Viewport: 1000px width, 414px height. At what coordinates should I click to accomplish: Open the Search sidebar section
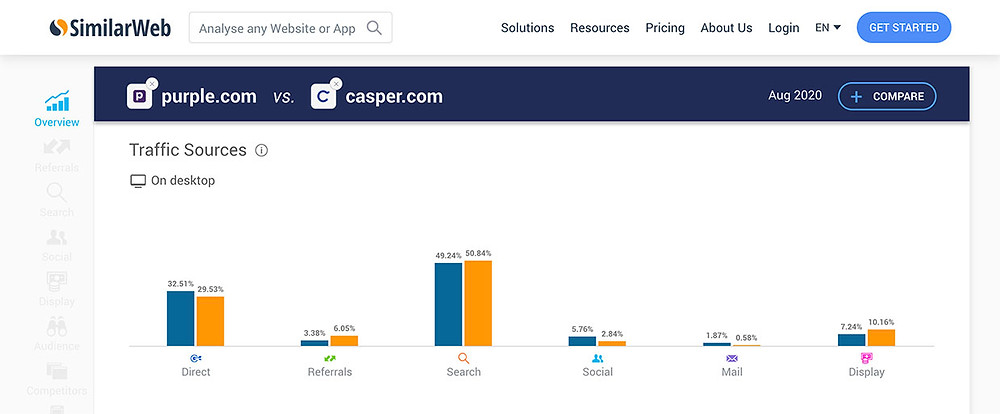pyautogui.click(x=57, y=200)
